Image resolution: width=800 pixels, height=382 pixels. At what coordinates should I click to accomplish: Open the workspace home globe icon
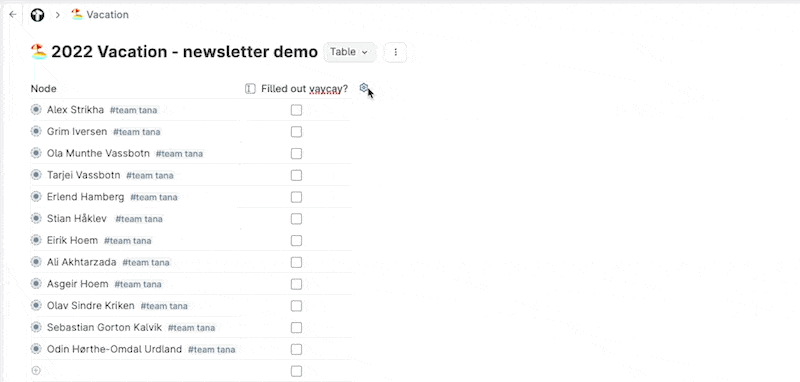tap(37, 15)
